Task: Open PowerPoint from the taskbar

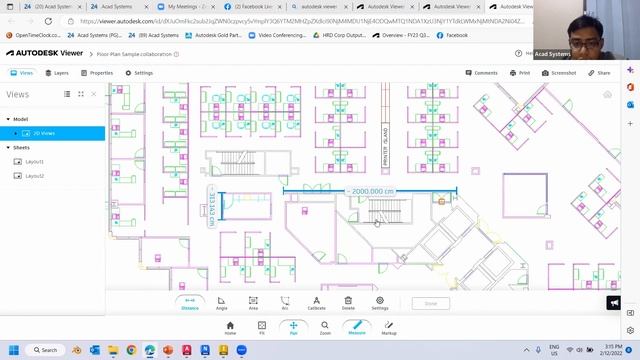Action: pos(168,350)
